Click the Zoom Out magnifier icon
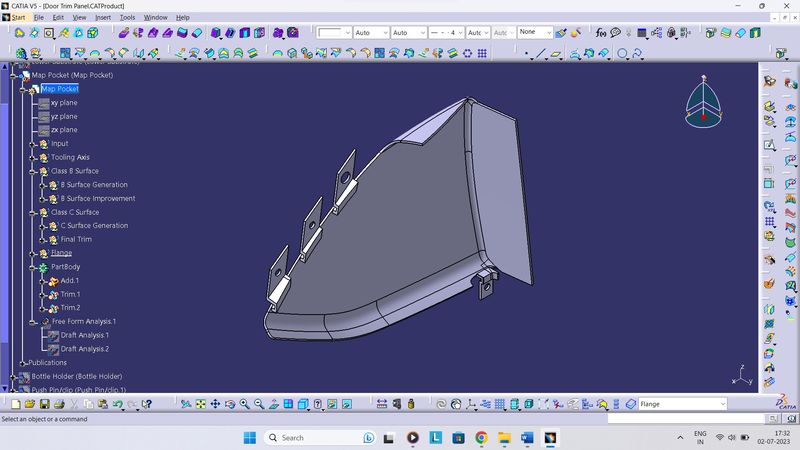This screenshot has height=450, width=800. click(259, 404)
